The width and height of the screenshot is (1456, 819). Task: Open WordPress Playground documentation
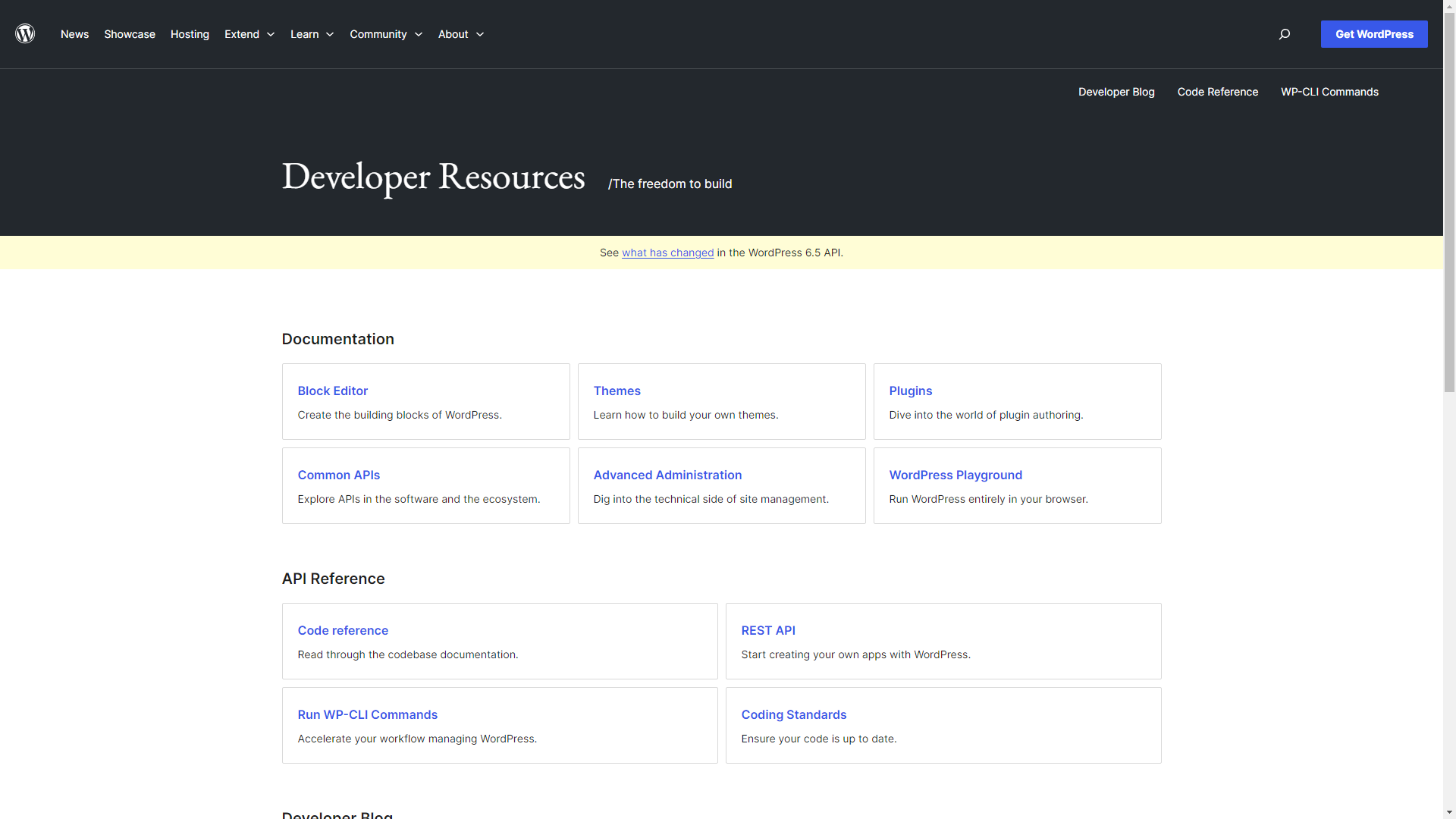point(955,475)
